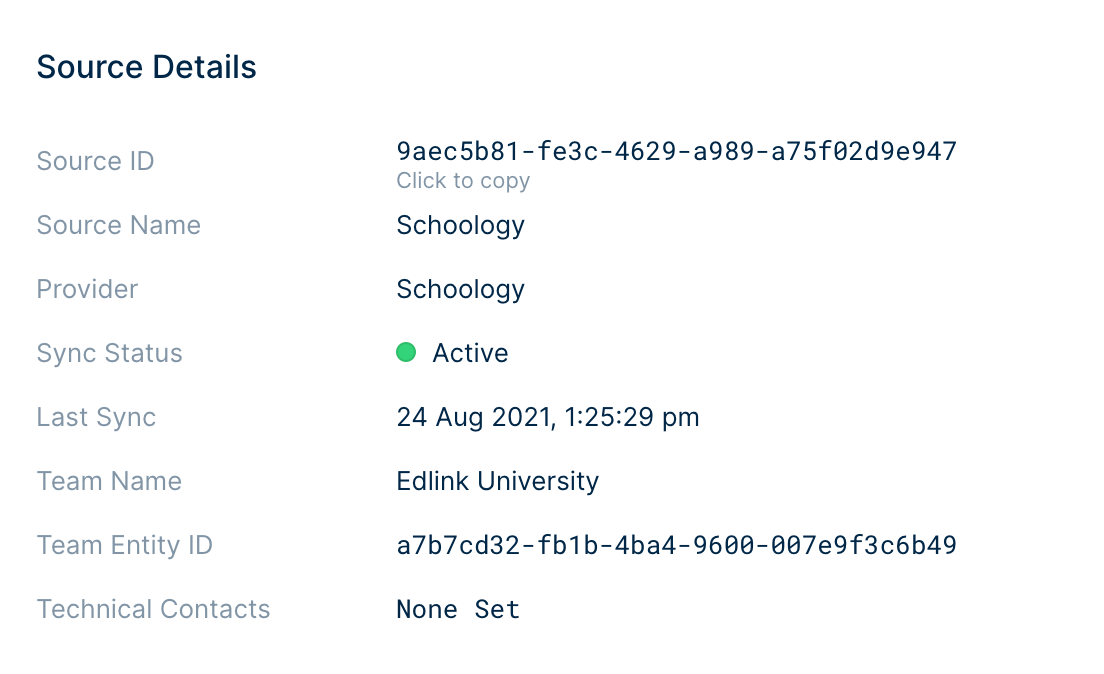The width and height of the screenshot is (1104, 674).
Task: Click the Team Entity ID value
Action: point(677,545)
